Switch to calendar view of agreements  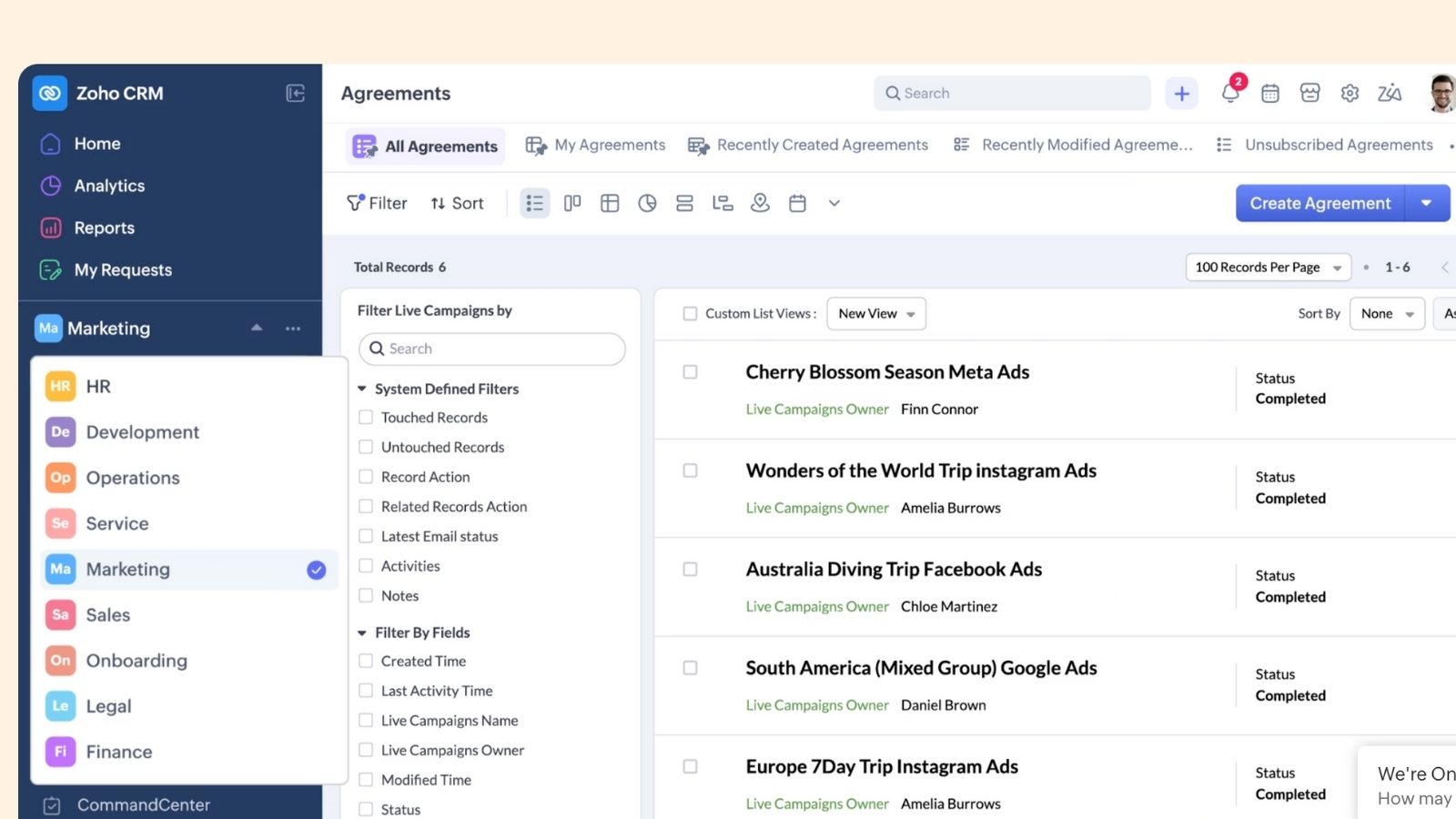798,203
